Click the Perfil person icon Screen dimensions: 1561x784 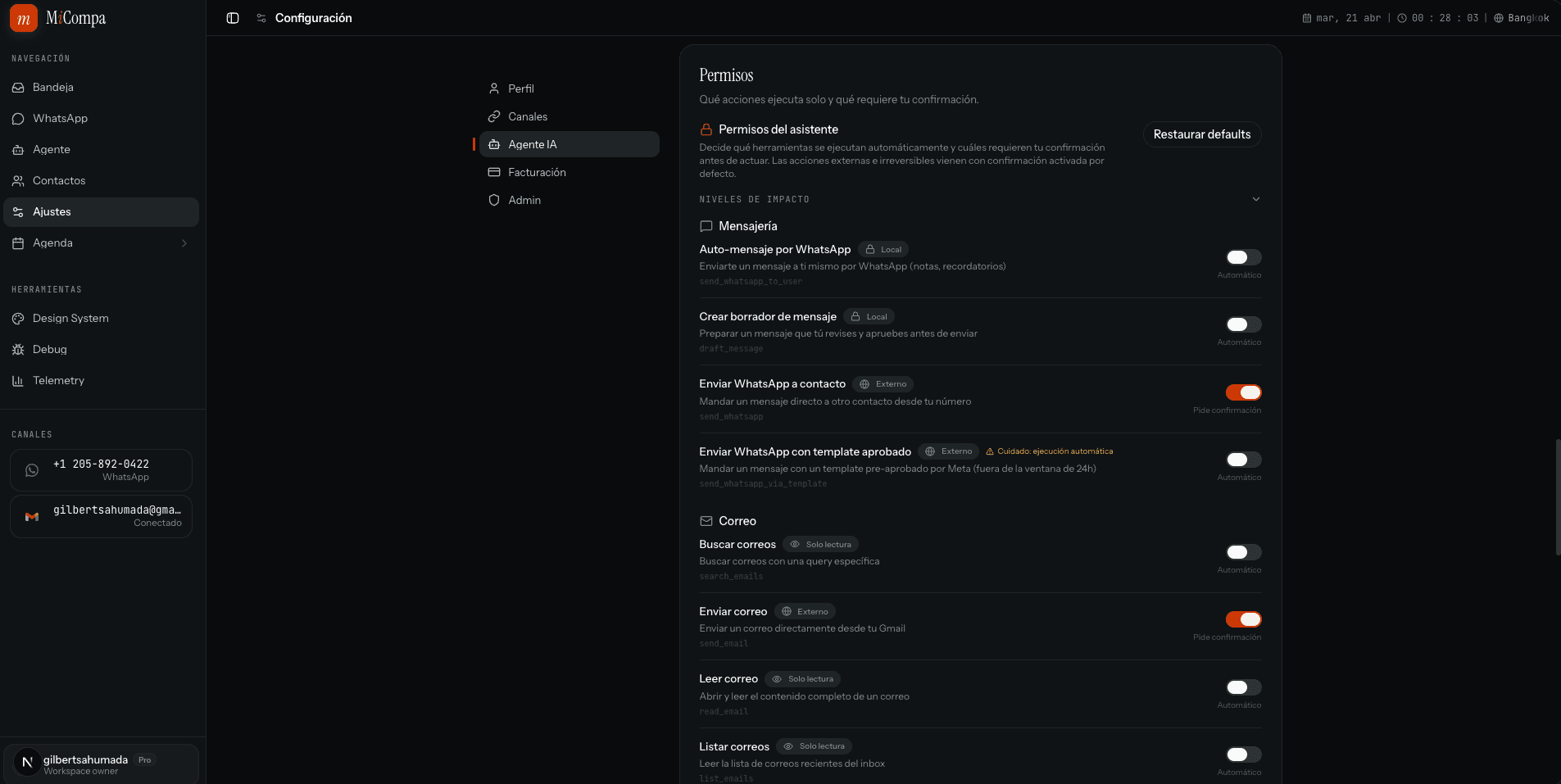click(x=494, y=88)
